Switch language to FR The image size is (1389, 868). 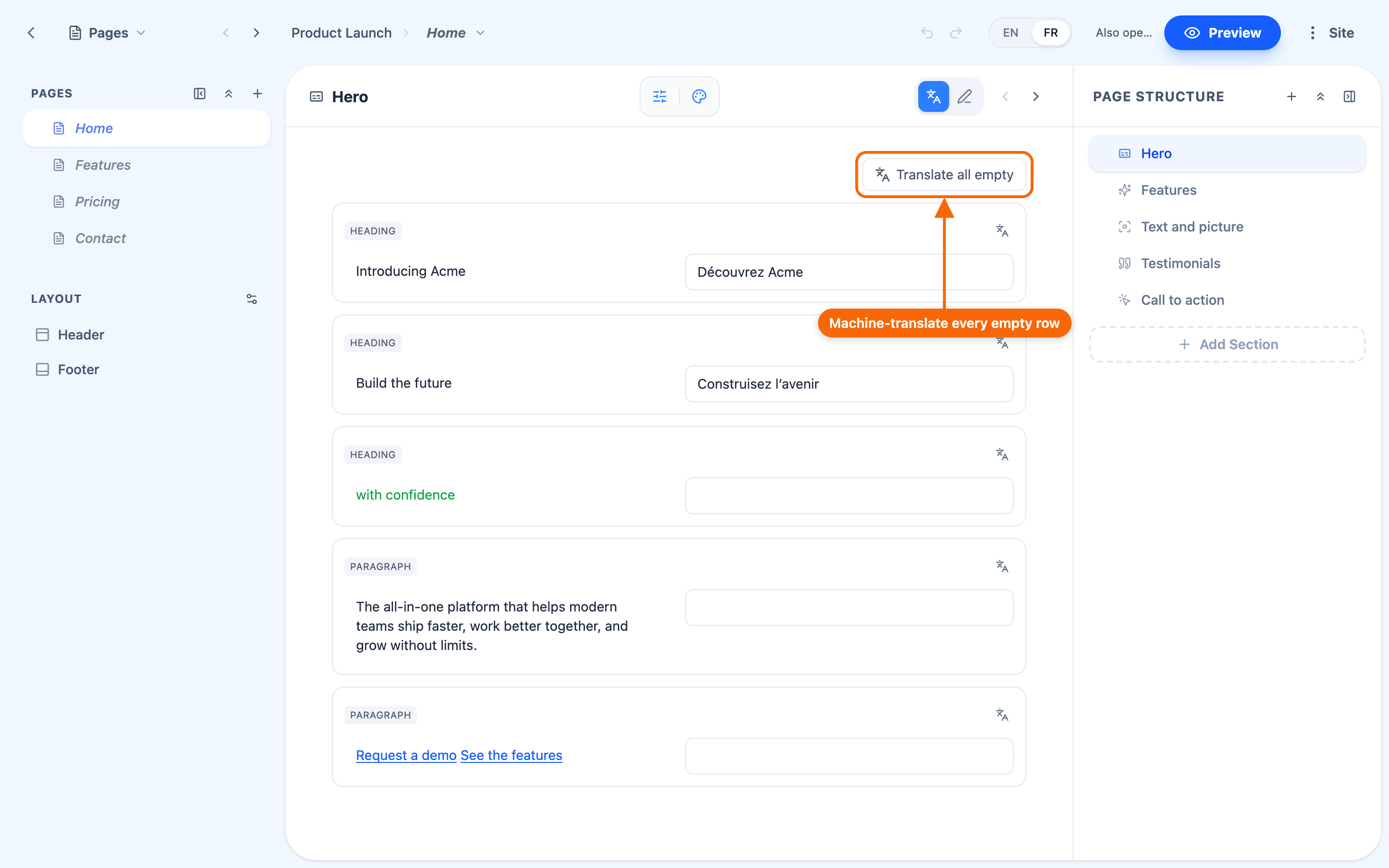click(x=1050, y=33)
